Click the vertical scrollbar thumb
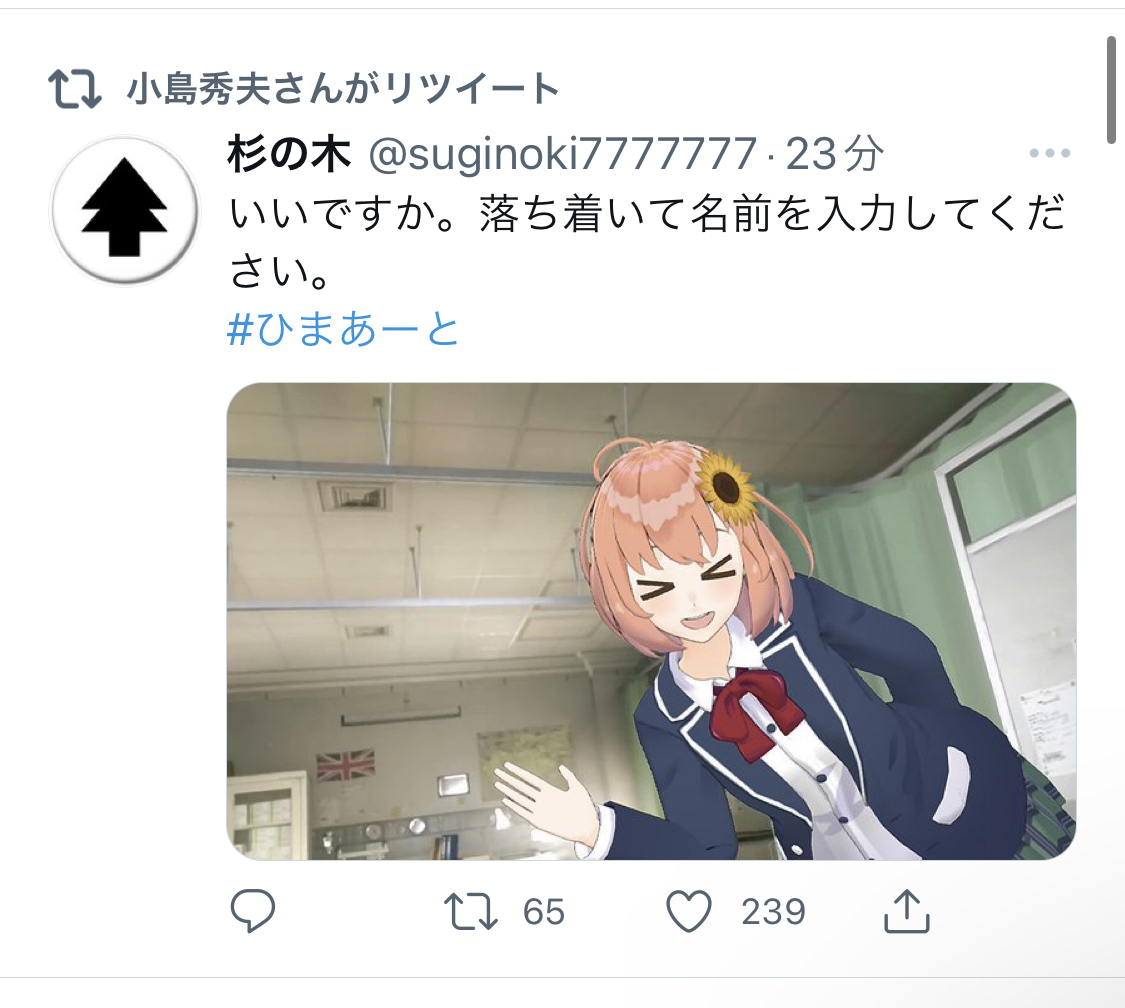 point(1112,90)
